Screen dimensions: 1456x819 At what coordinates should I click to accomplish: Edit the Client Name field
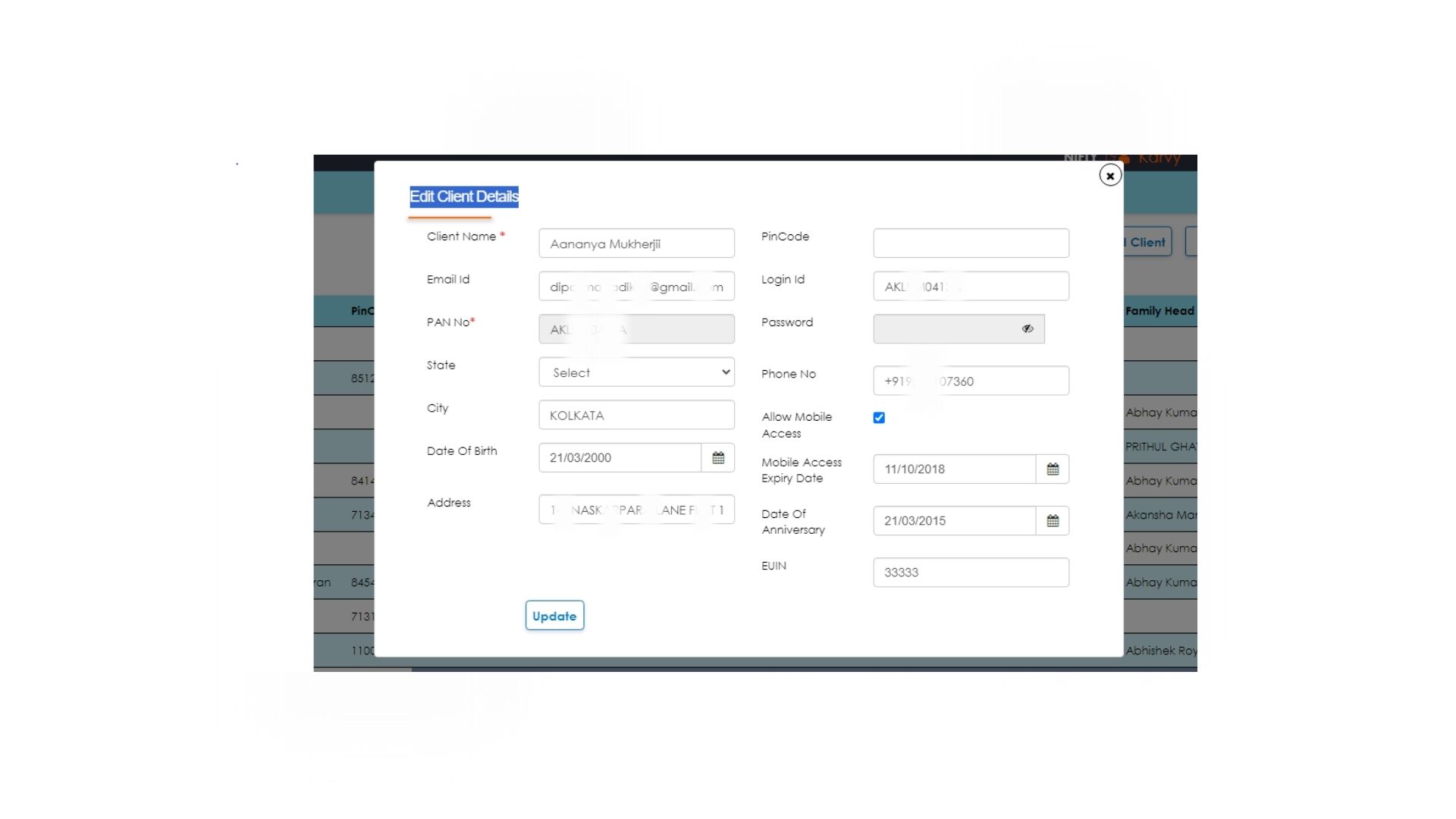coord(637,243)
